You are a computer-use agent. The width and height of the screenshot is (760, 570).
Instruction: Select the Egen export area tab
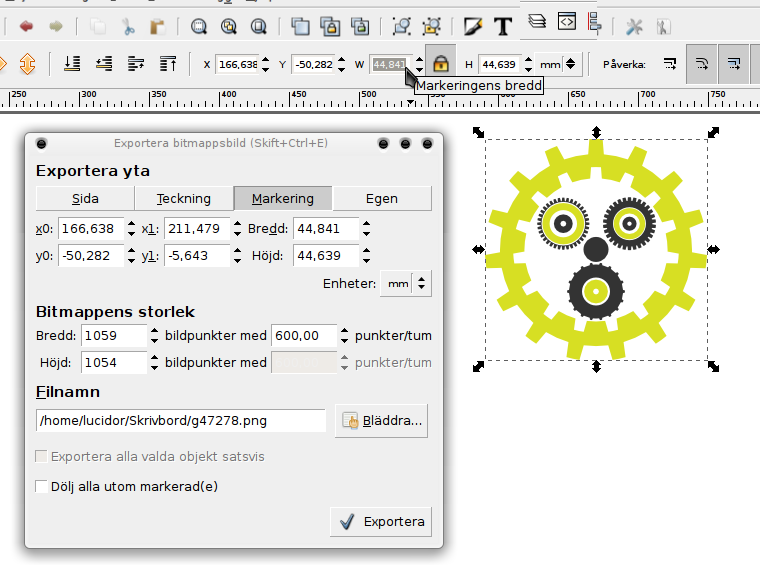pos(382,198)
